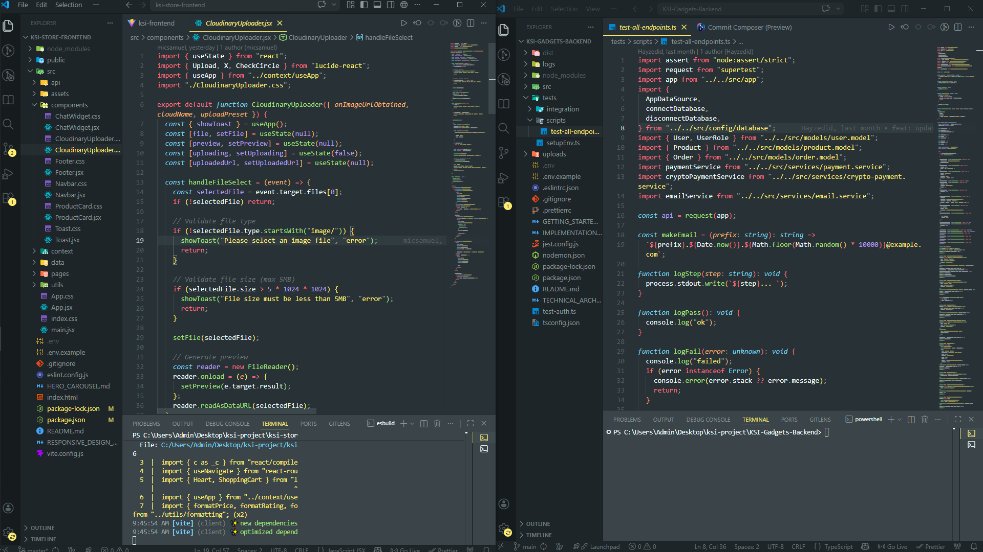Open Search view in the frontend window

pos(9,124)
